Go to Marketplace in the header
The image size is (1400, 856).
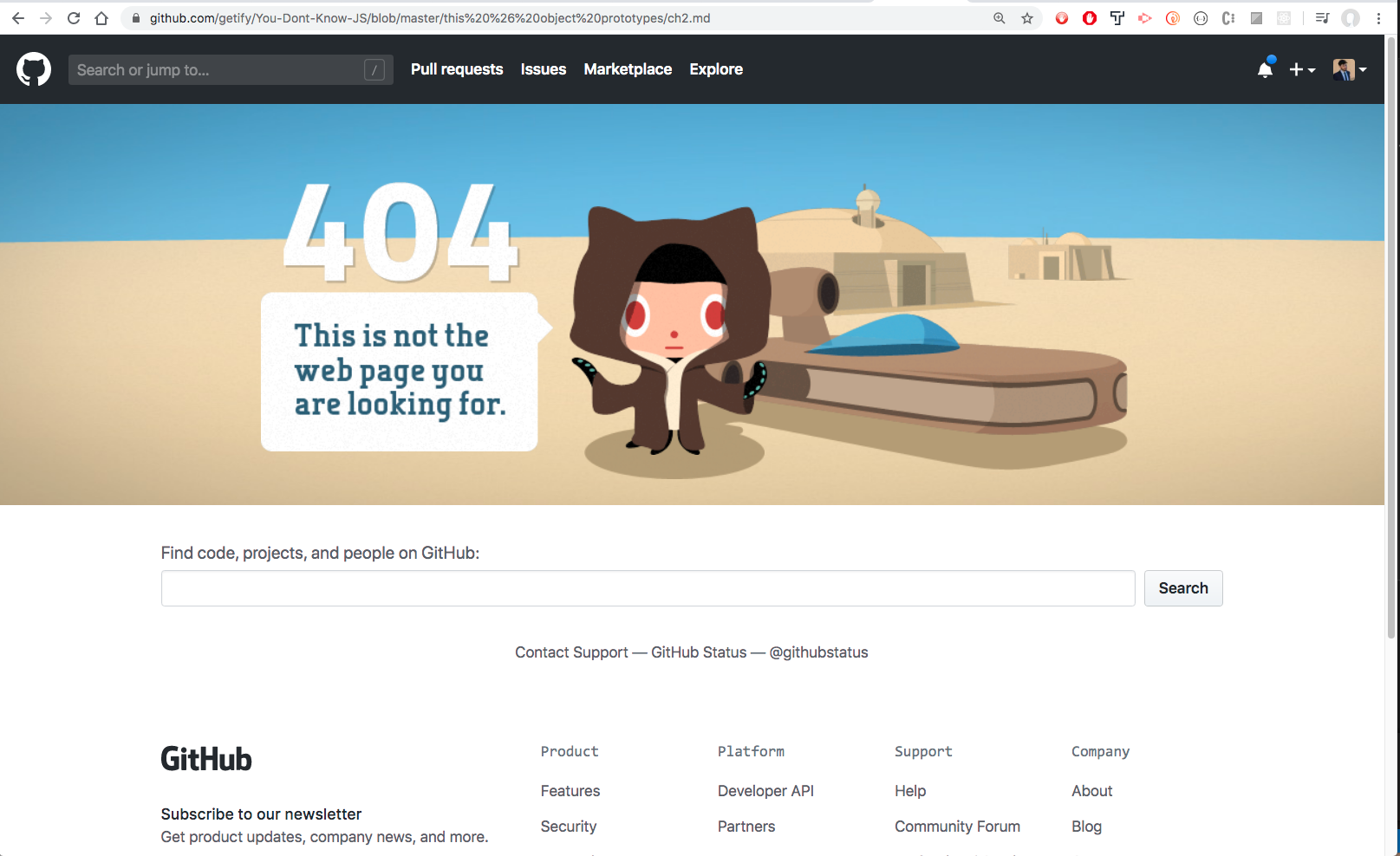[628, 69]
